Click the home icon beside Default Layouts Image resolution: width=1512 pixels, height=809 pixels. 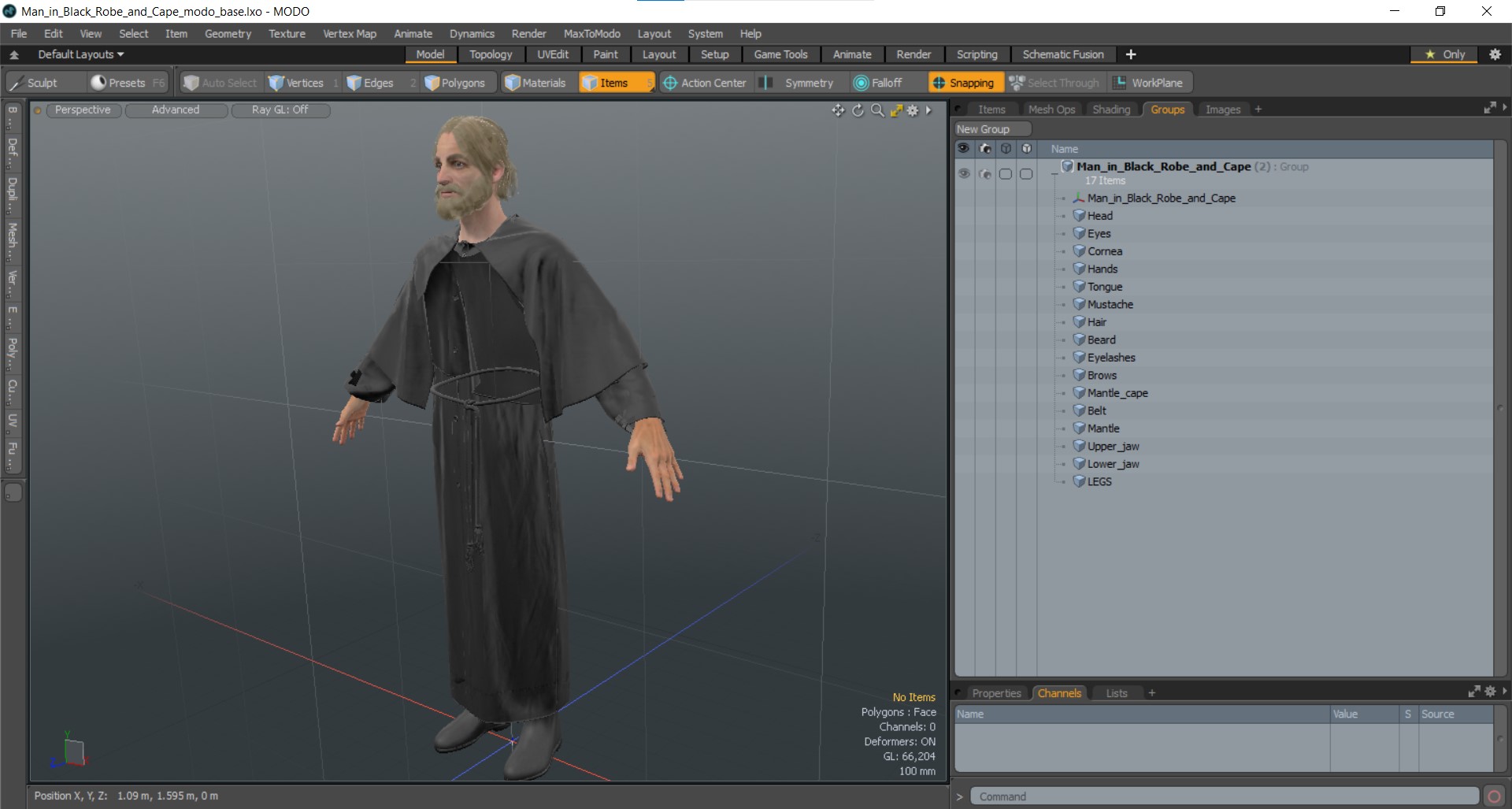[x=14, y=54]
